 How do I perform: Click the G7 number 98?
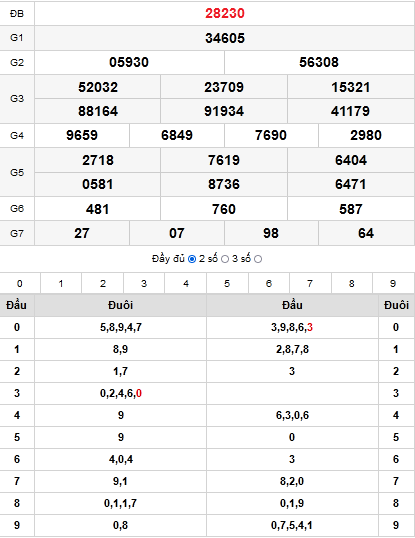pos(271,233)
